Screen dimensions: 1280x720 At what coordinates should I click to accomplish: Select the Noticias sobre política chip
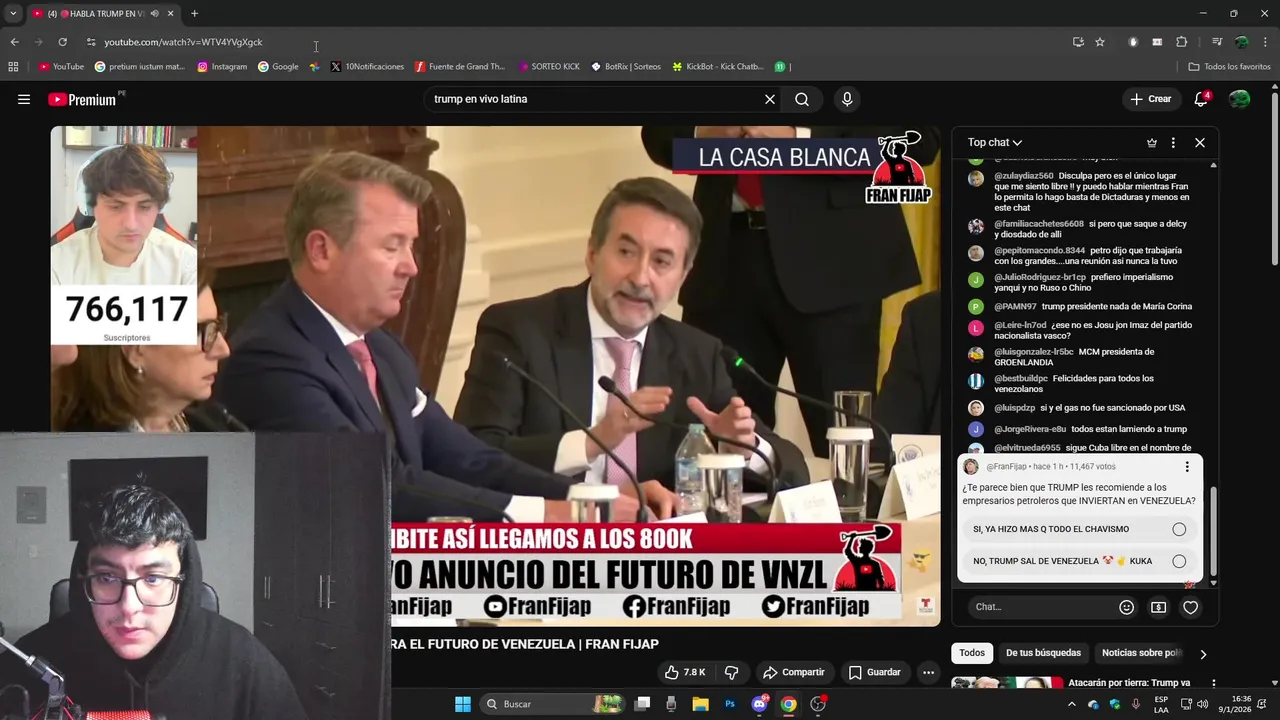pos(1141,653)
